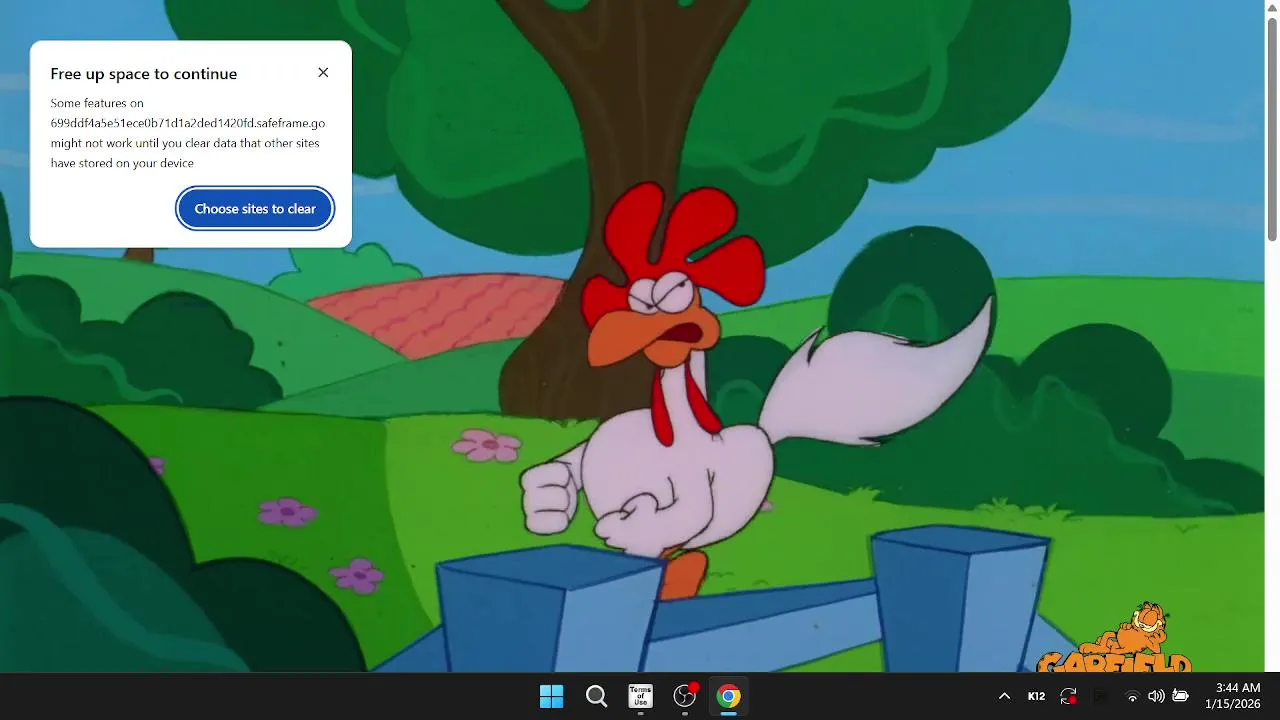Click the battery status tray icon

[1180, 696]
